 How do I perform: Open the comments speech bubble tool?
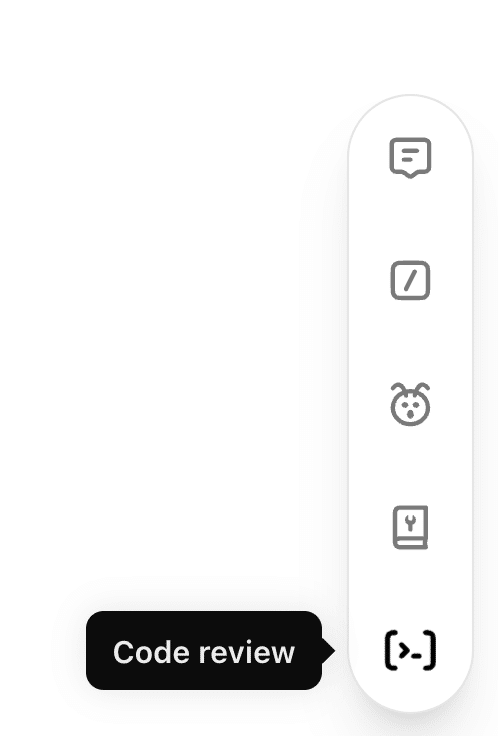coord(410,158)
